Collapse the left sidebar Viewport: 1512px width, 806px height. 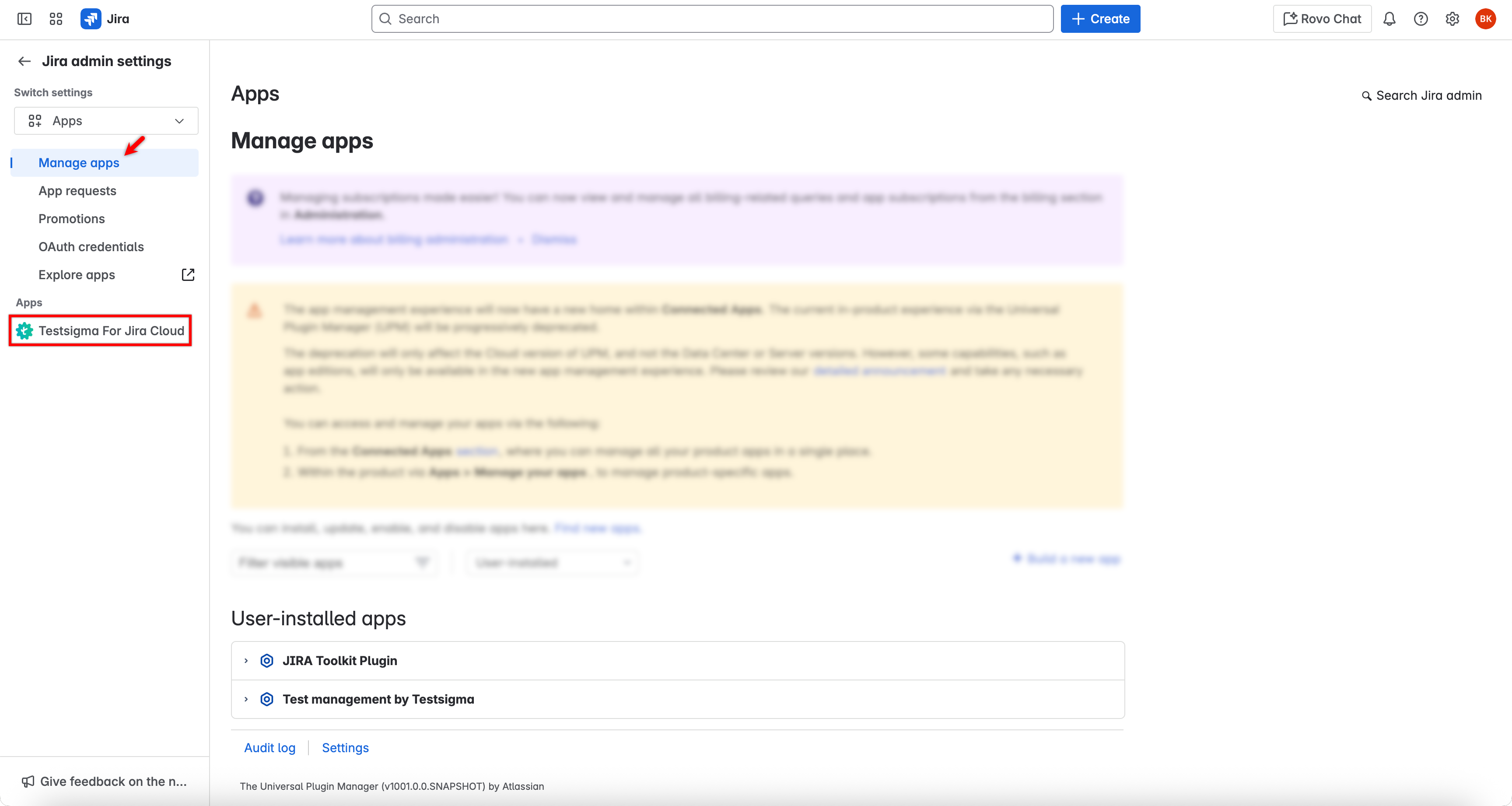pos(24,19)
